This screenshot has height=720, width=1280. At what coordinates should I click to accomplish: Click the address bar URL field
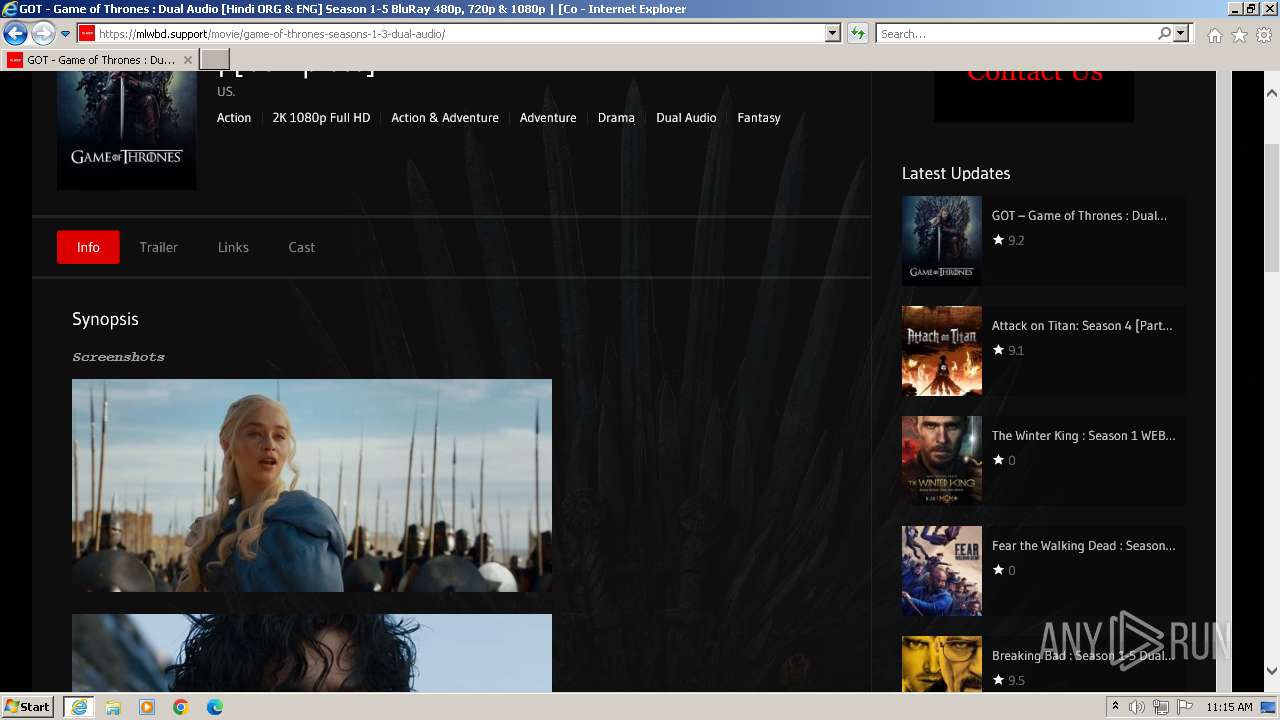click(451, 33)
